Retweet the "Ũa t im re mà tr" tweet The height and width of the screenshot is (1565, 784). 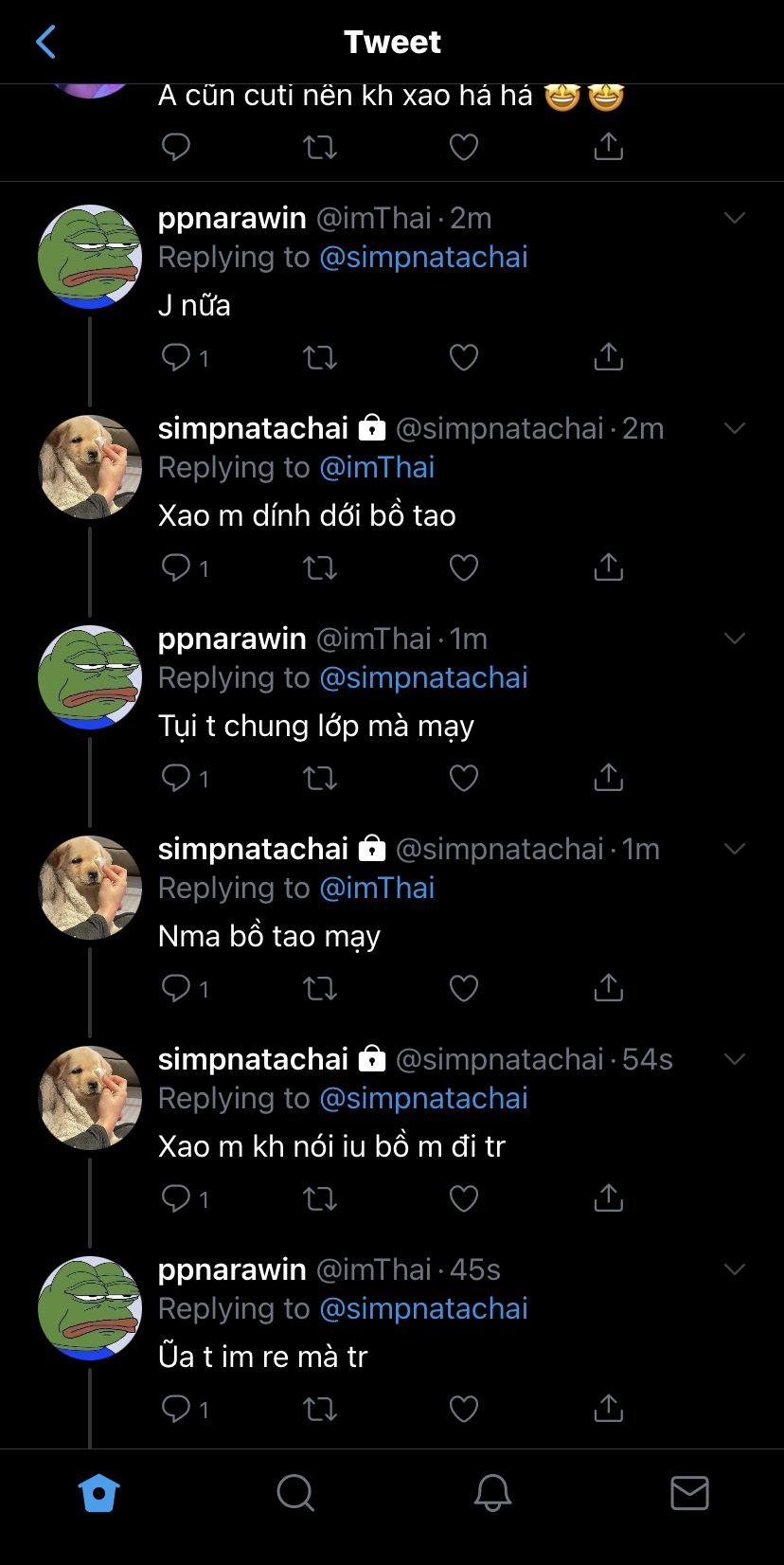tap(319, 1409)
